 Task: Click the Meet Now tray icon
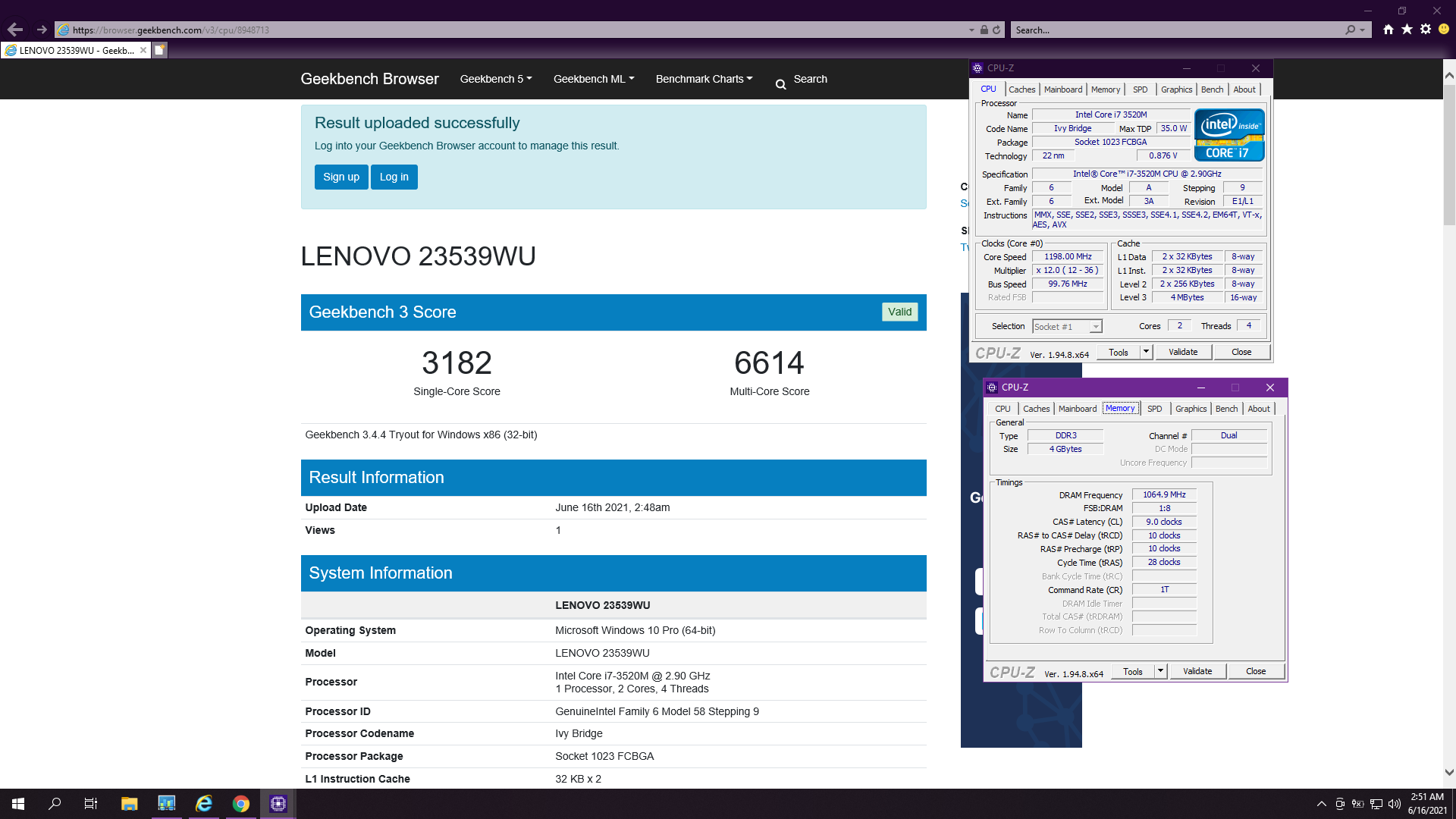click(1340, 804)
